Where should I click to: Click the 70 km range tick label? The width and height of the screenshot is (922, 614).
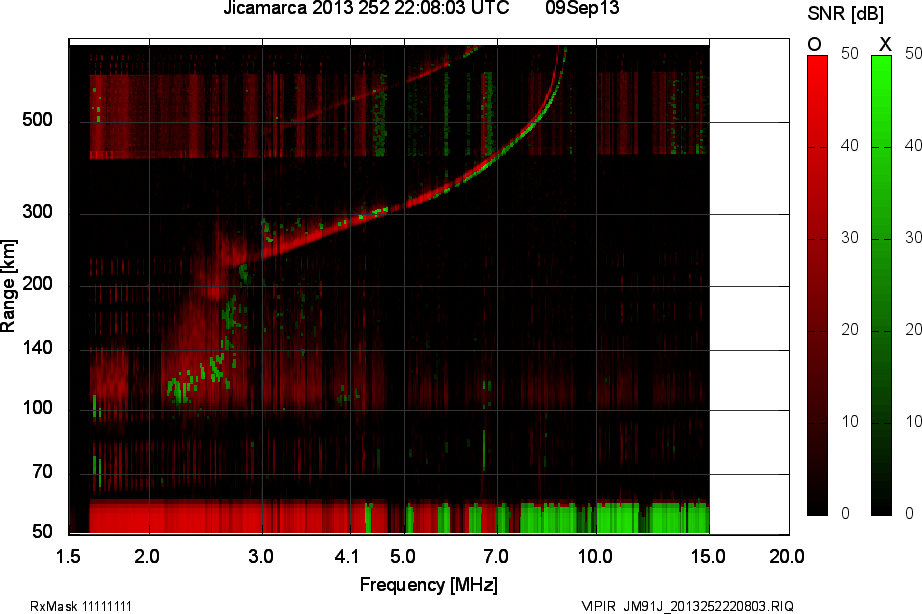(42, 472)
